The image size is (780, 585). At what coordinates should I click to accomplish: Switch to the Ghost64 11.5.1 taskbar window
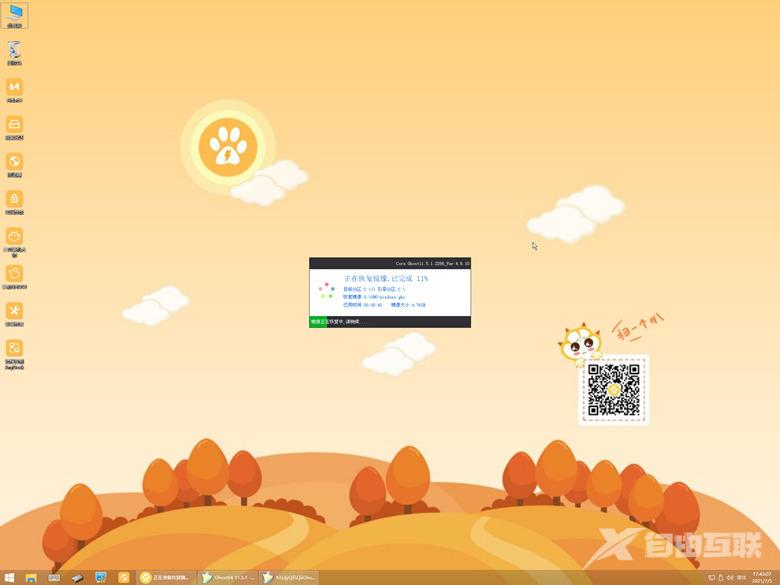tap(228, 578)
